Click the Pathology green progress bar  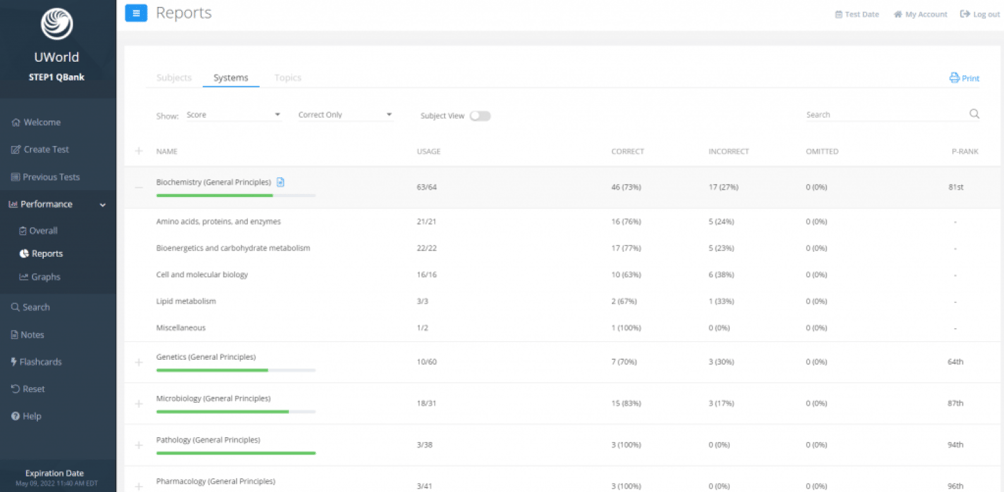(x=236, y=453)
